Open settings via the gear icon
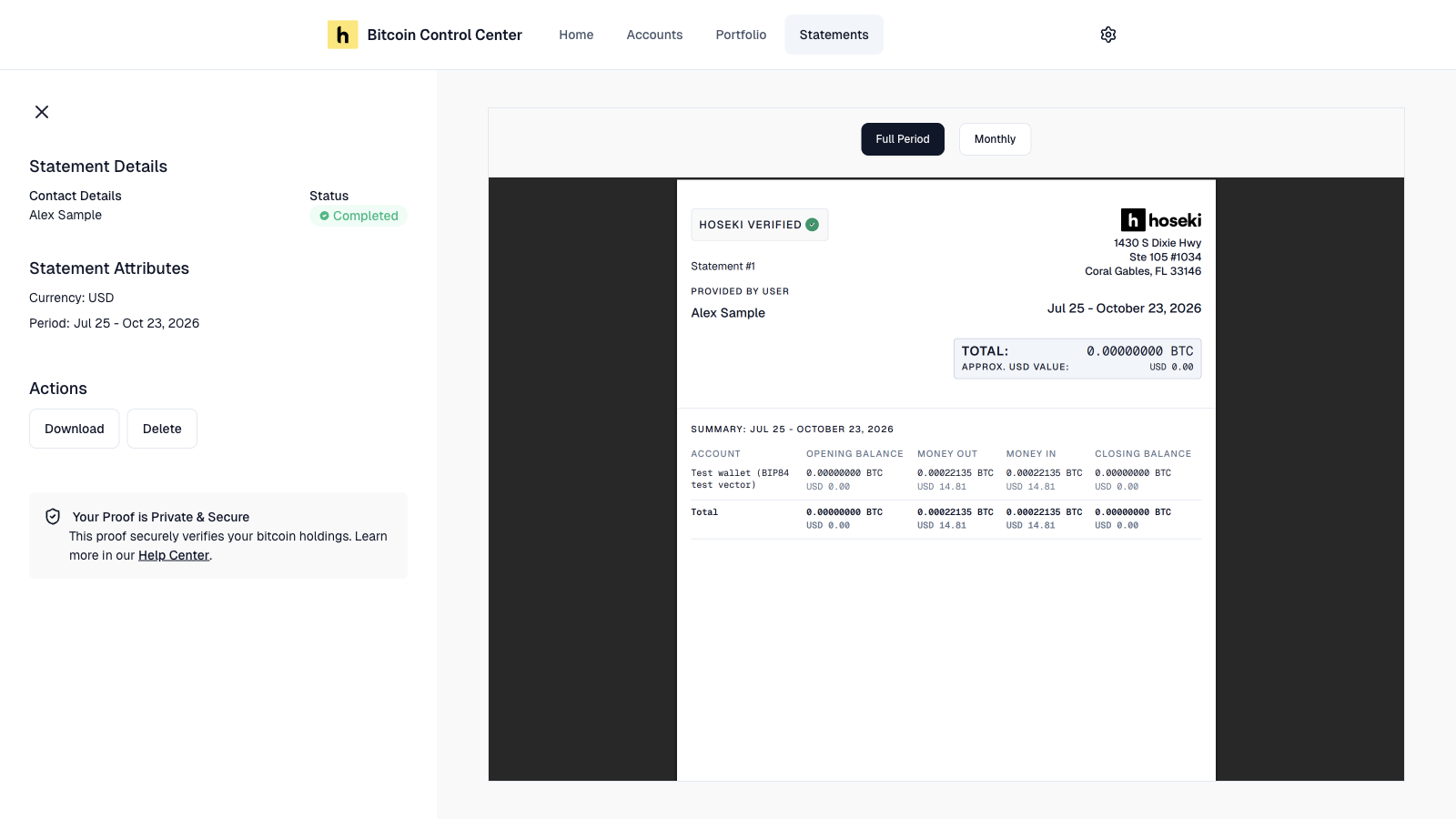The image size is (1456, 819). (x=1107, y=35)
